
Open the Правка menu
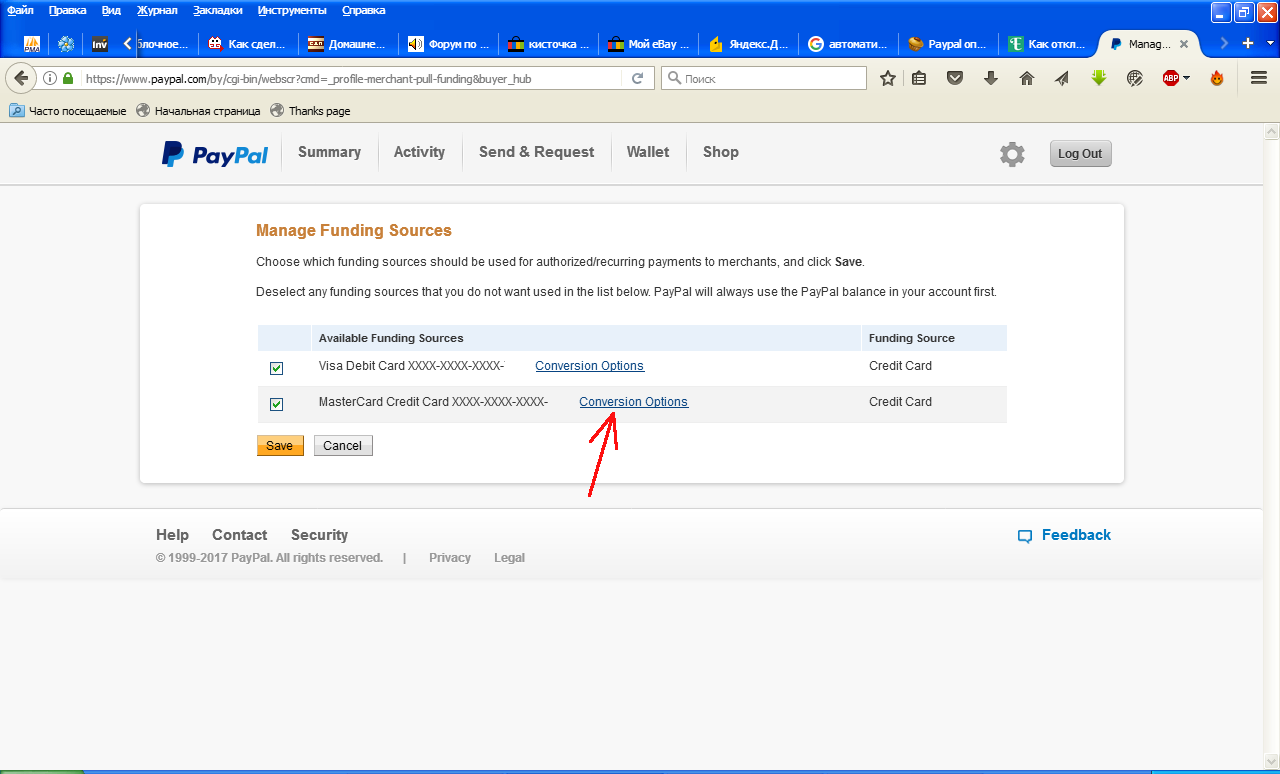[67, 10]
